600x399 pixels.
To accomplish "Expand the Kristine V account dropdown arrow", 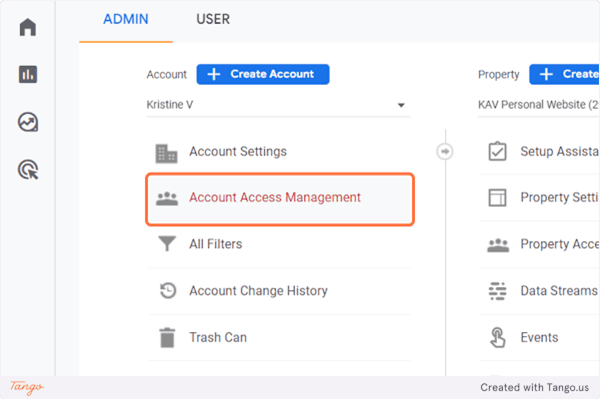I will (401, 105).
